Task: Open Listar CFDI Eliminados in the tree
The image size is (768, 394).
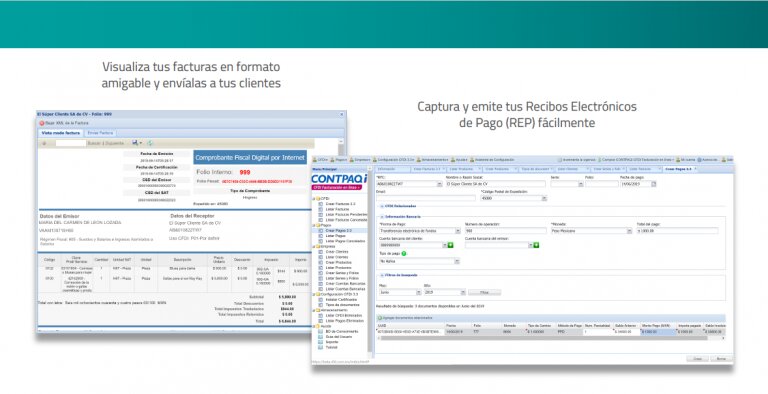Action: click(343, 316)
